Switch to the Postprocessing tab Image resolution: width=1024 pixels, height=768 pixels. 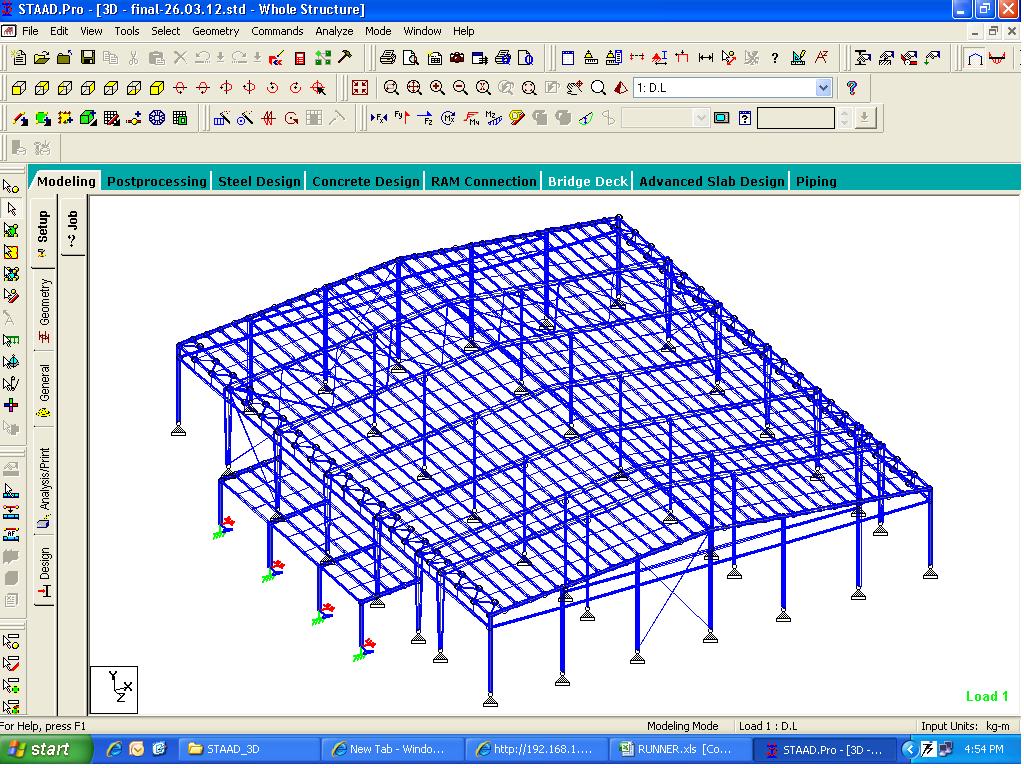pos(157,181)
